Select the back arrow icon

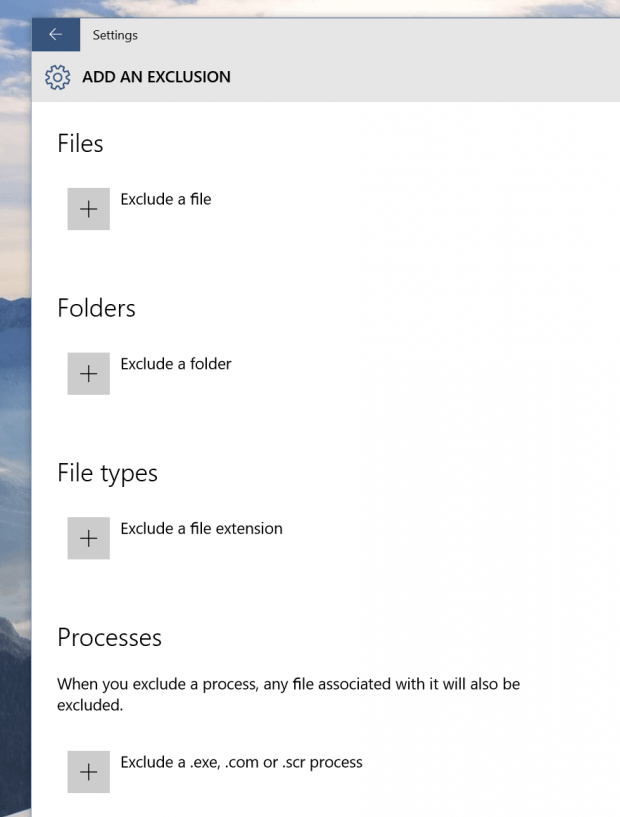click(56, 34)
